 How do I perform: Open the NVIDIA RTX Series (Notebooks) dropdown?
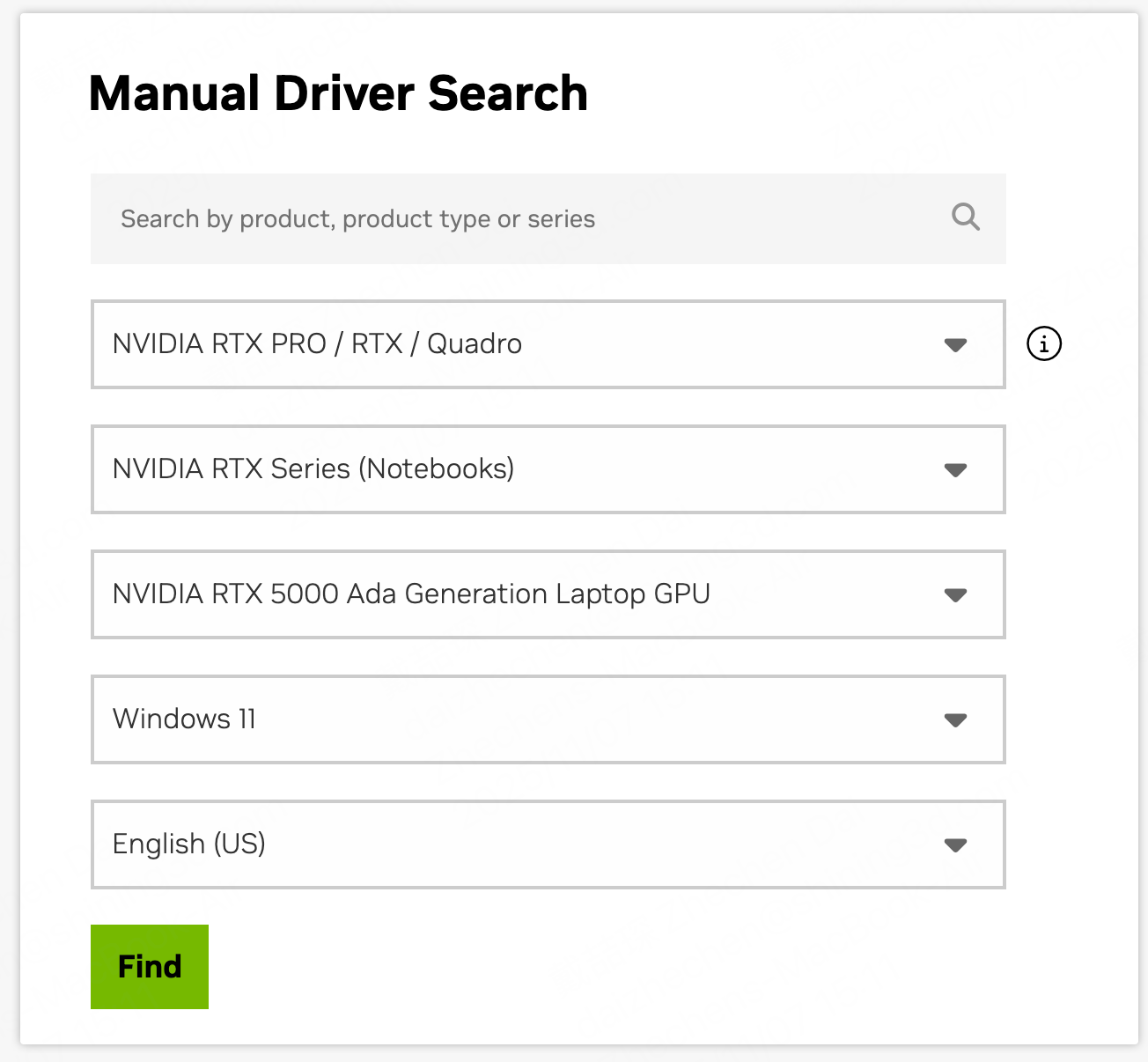(548, 469)
